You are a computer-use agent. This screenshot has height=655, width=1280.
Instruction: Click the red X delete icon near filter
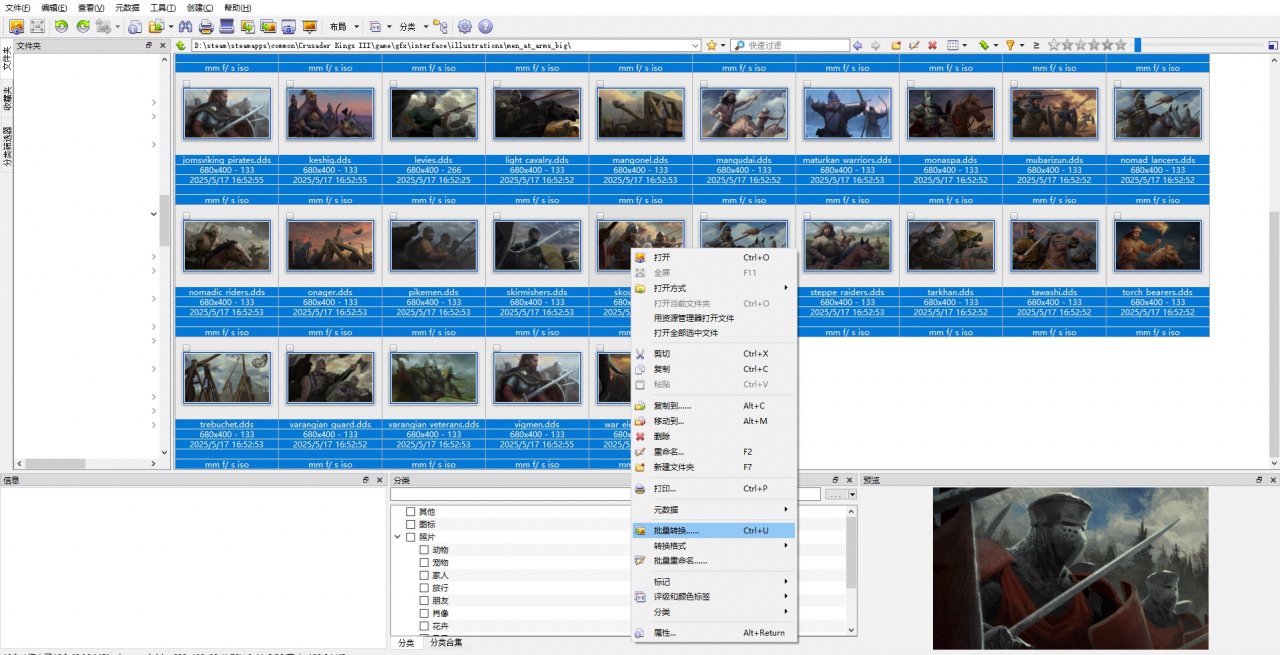932,46
